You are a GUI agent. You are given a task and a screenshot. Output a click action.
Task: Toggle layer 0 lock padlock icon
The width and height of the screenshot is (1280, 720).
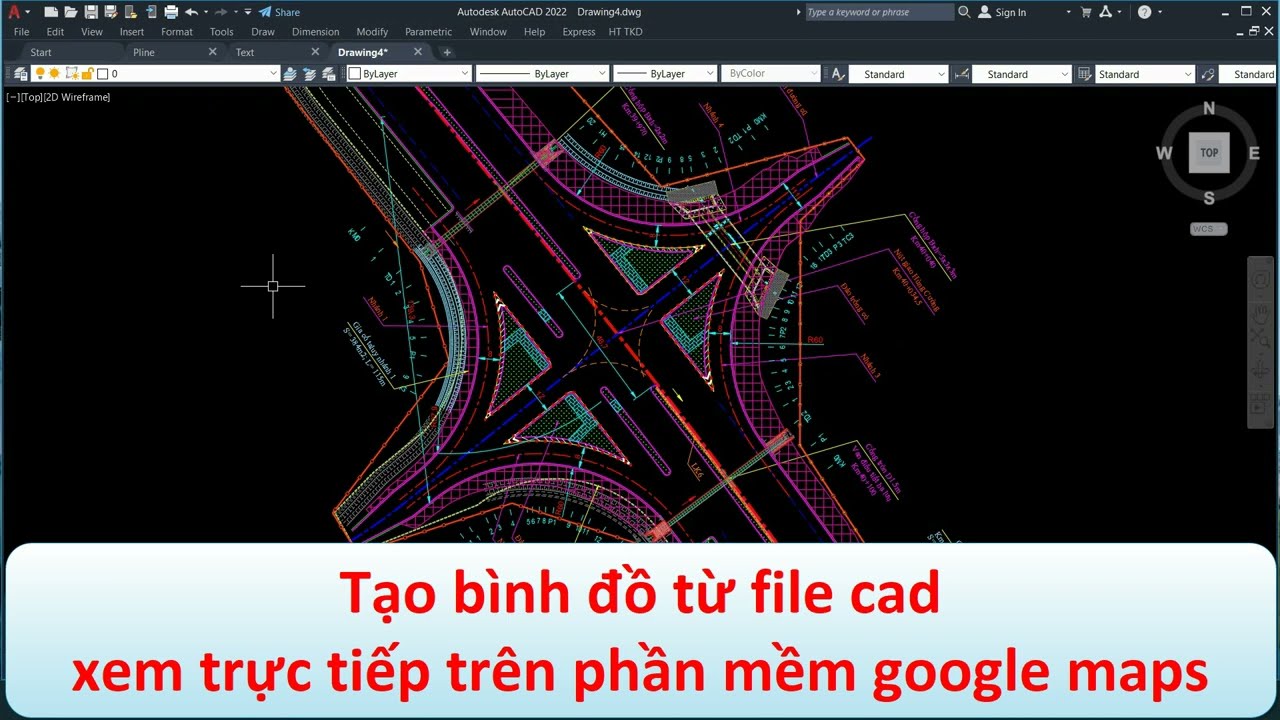(x=87, y=74)
